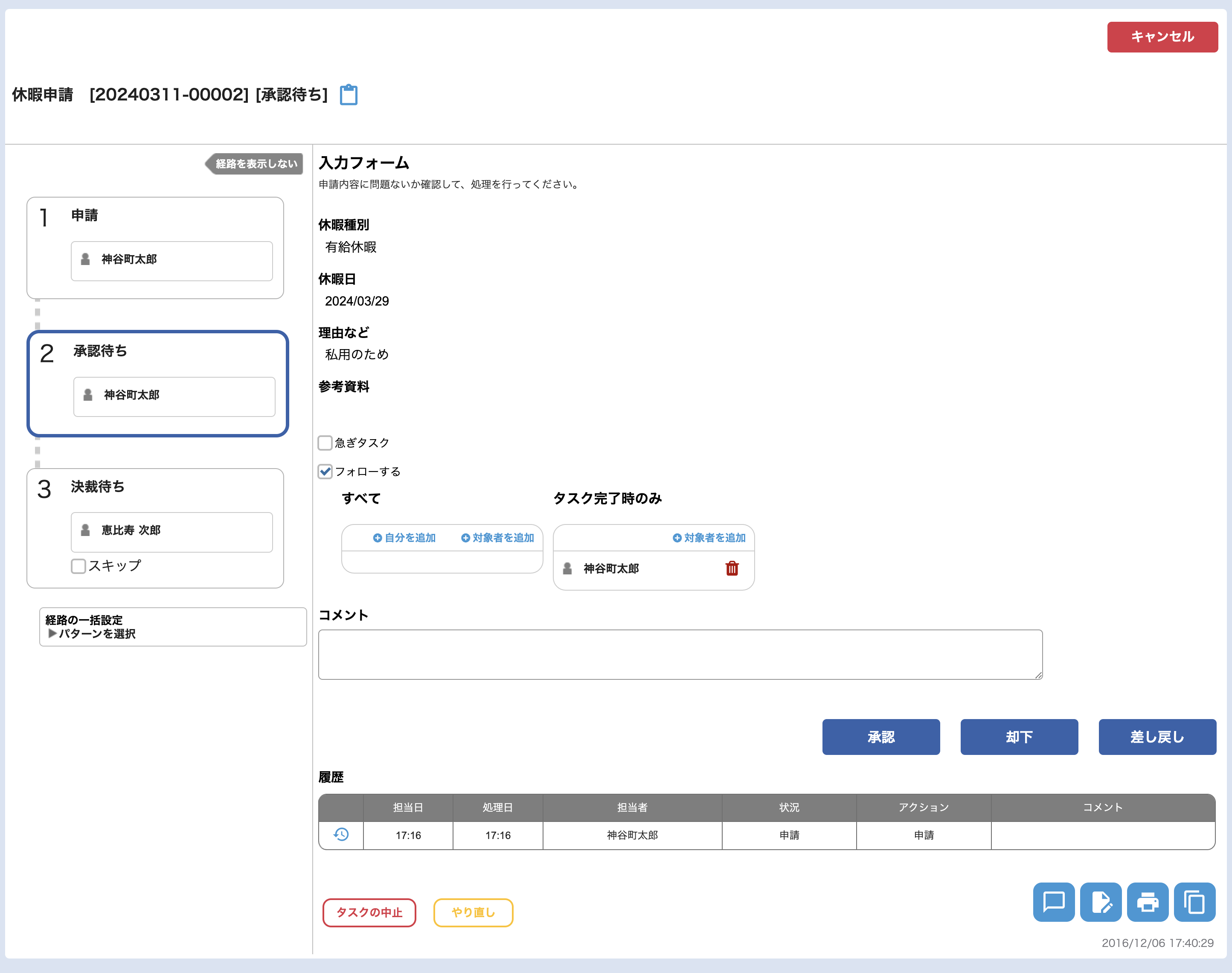Viewport: 1232px width, 973px height.
Task: Click the コメント column header in 履歴
Action: [x=1103, y=807]
